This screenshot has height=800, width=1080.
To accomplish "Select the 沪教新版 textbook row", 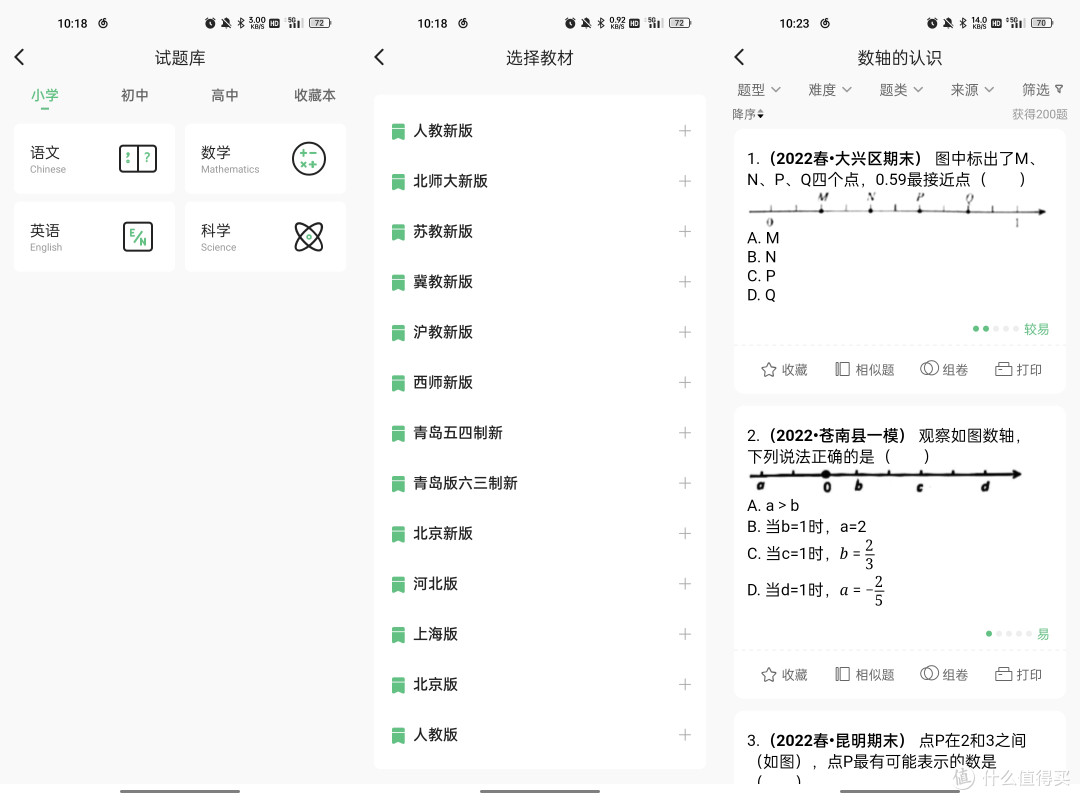I will [x=540, y=332].
